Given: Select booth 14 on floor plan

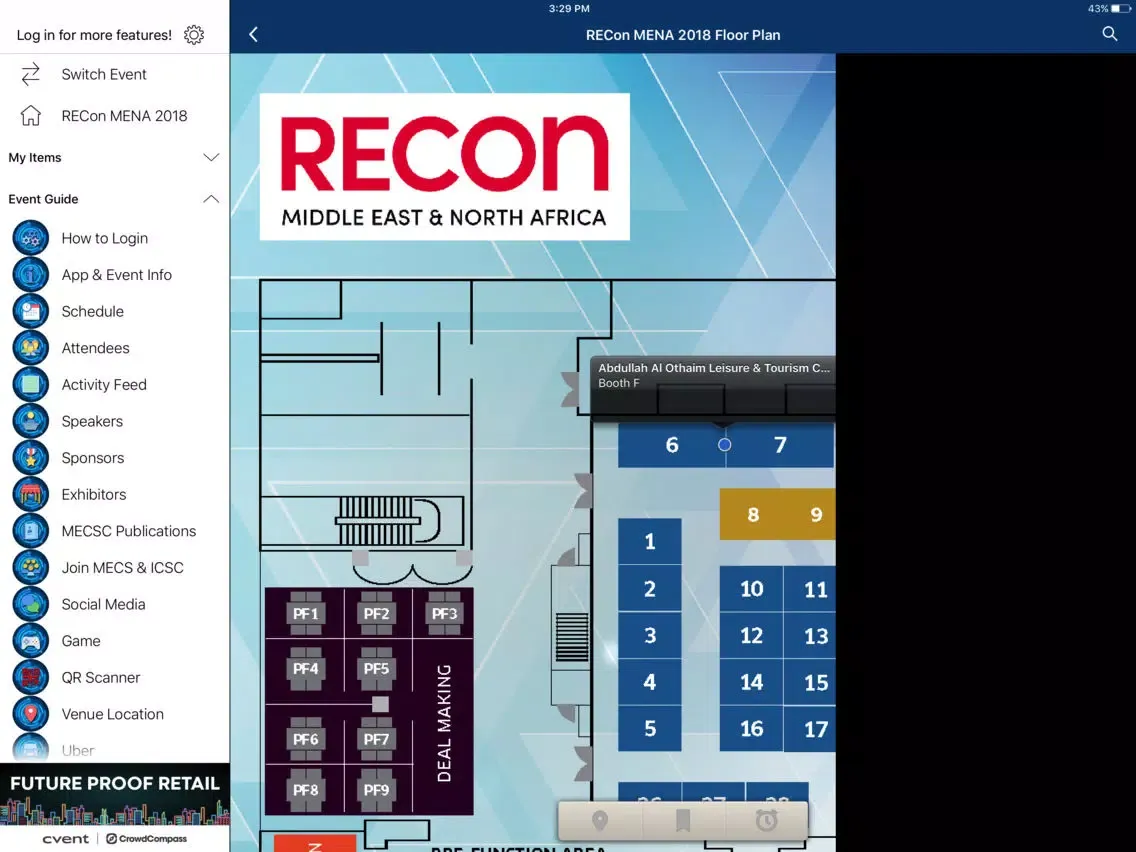Looking at the screenshot, I should (x=751, y=682).
